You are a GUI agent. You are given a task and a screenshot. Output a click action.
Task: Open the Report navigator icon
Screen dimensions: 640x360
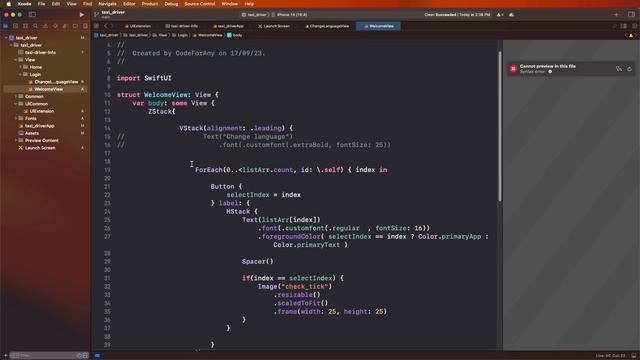click(x=85, y=26)
